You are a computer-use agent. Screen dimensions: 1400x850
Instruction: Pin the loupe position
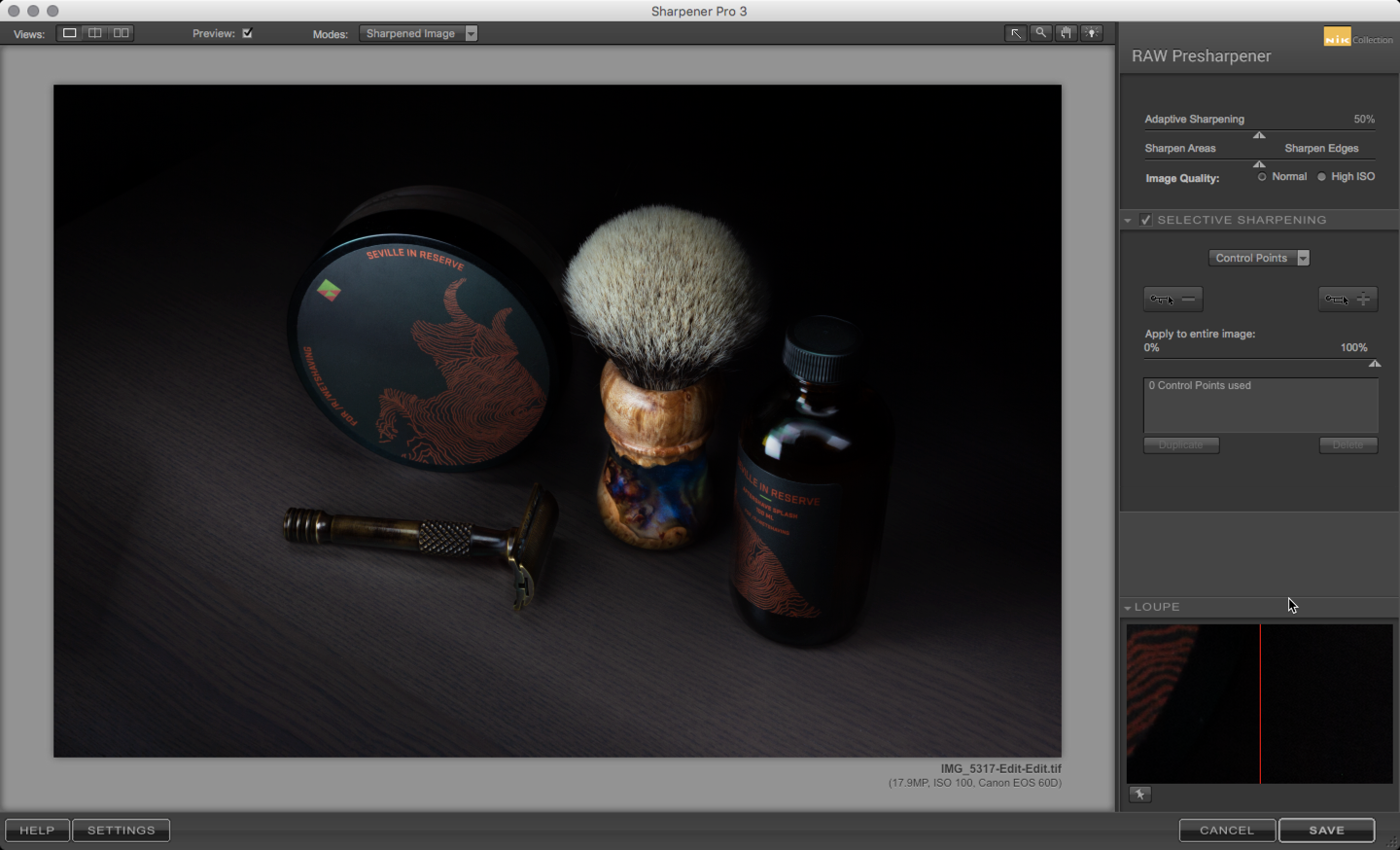point(1140,795)
